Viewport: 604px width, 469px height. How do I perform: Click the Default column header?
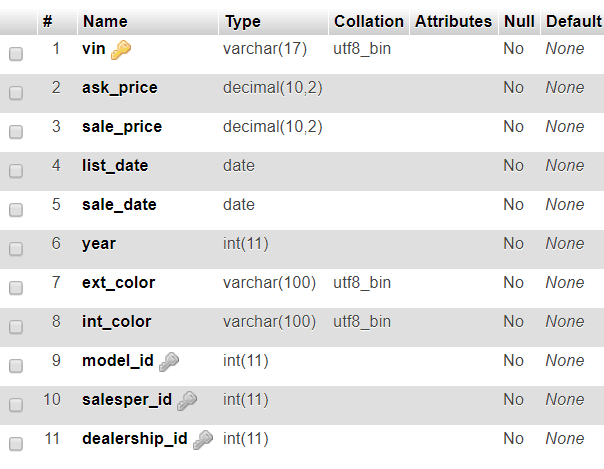click(574, 21)
